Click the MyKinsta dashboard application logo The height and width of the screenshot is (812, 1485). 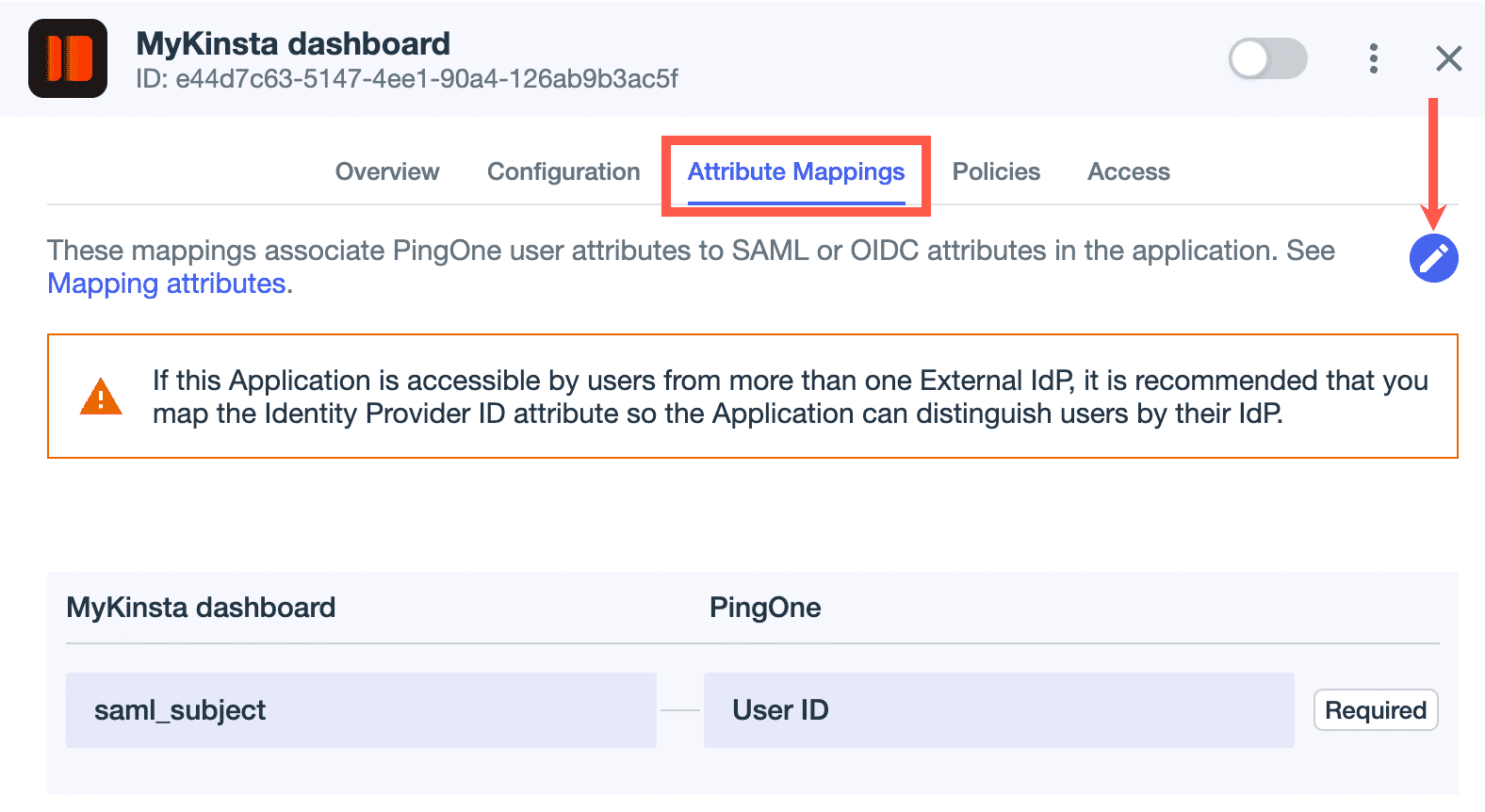[67, 58]
